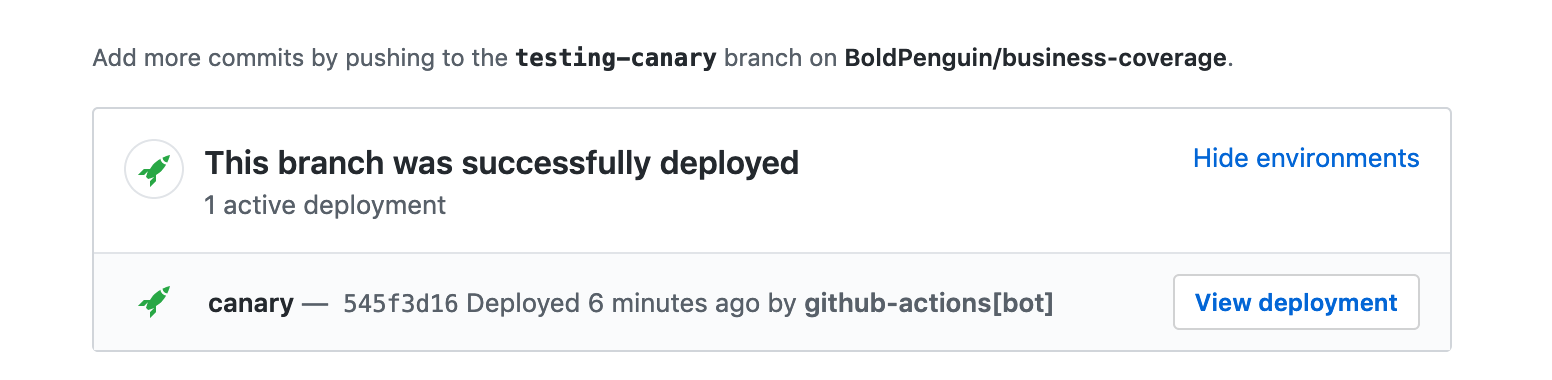1552x380 pixels.
Task: Click the dash separator after canary
Action: click(x=315, y=303)
